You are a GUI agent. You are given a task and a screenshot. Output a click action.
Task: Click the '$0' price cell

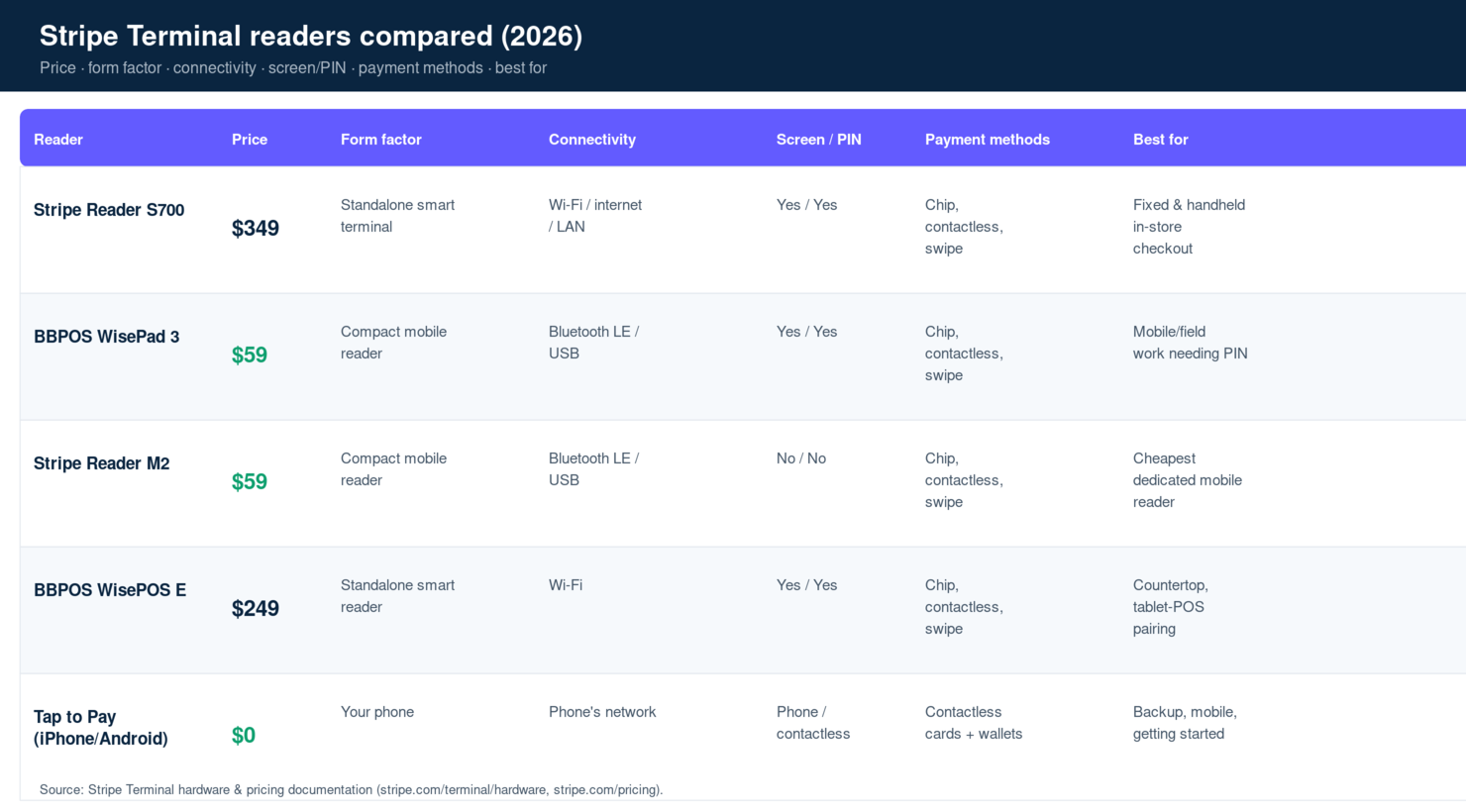(x=244, y=735)
